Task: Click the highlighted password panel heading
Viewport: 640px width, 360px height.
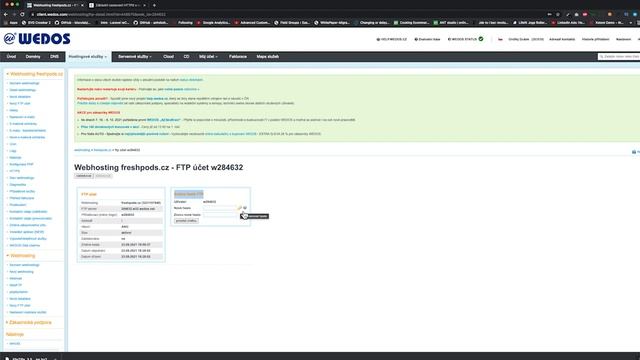Action: pyautogui.click(x=189, y=194)
